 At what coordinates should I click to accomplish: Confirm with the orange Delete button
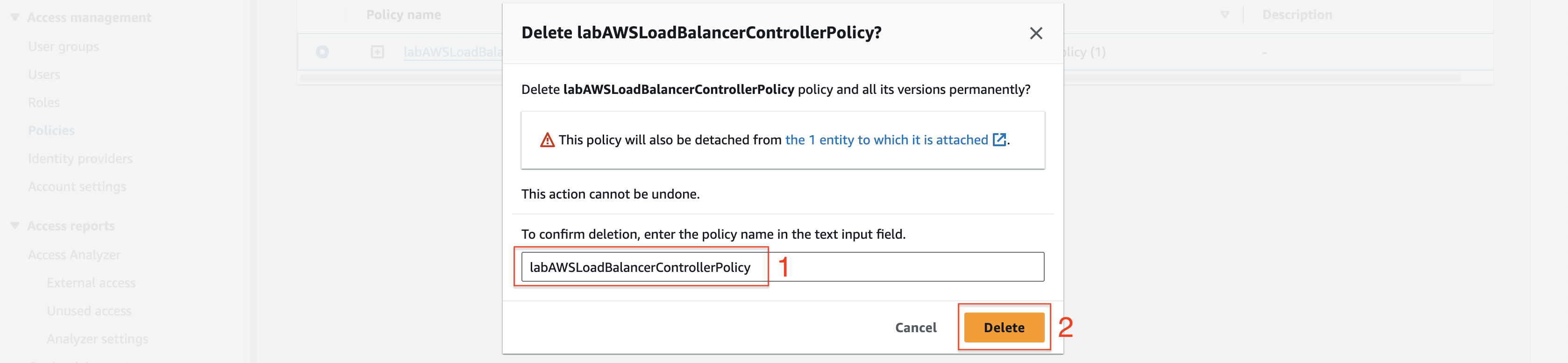[x=1004, y=327]
